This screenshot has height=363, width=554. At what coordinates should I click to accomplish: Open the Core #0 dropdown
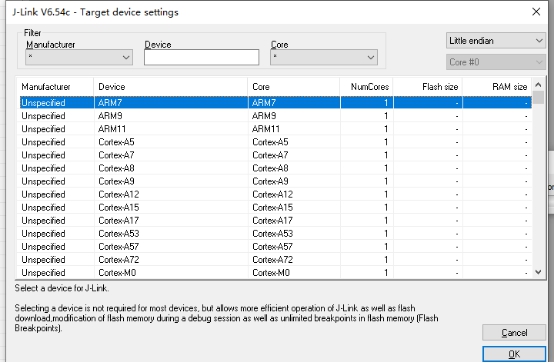(x=496, y=62)
